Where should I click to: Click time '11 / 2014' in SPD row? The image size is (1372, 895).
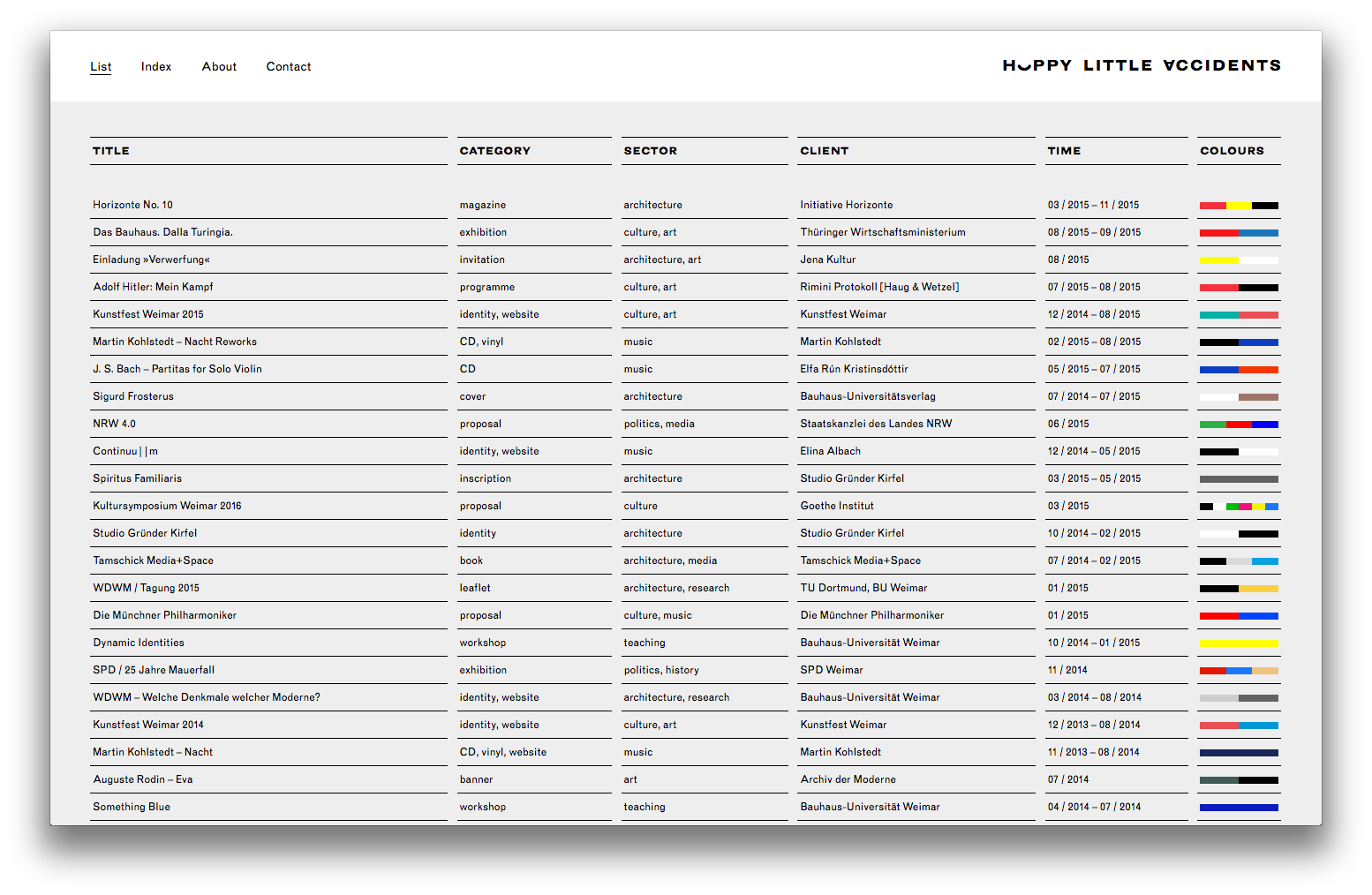coord(1067,670)
